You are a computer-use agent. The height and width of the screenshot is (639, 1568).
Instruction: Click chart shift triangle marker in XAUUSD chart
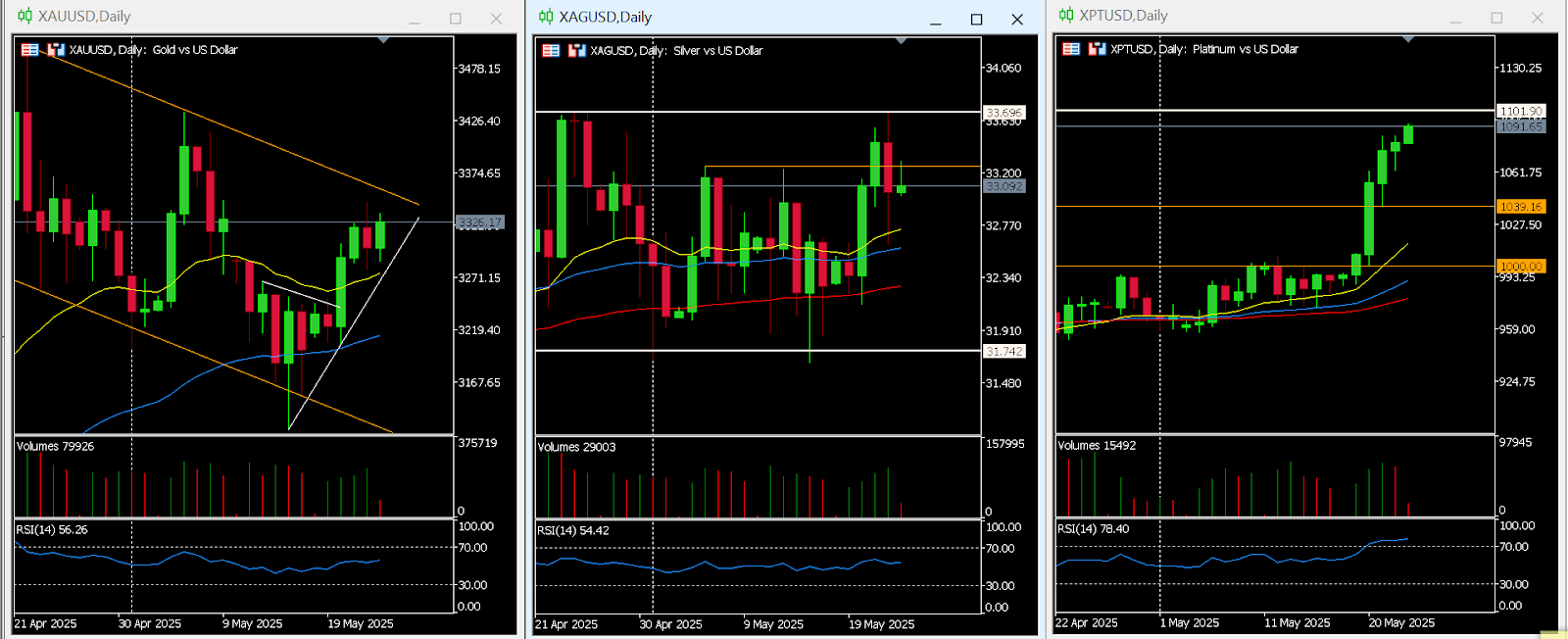pos(383,40)
